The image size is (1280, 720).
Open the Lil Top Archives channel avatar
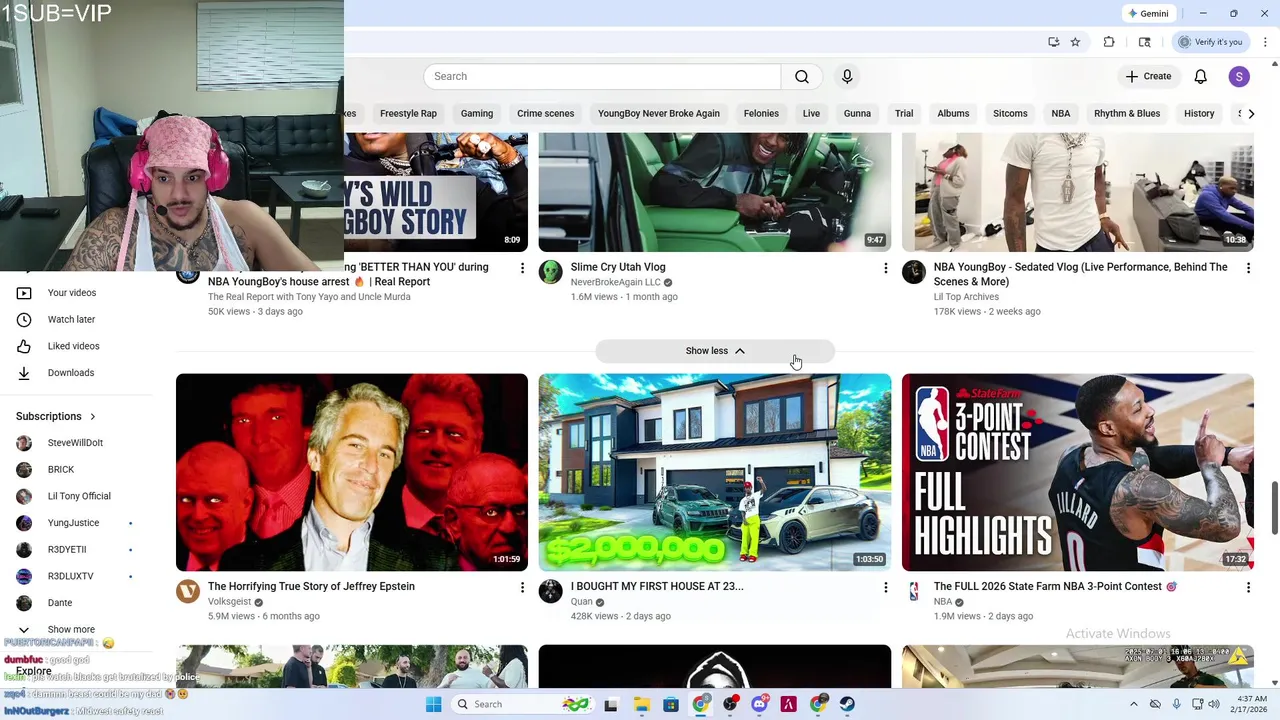point(914,272)
